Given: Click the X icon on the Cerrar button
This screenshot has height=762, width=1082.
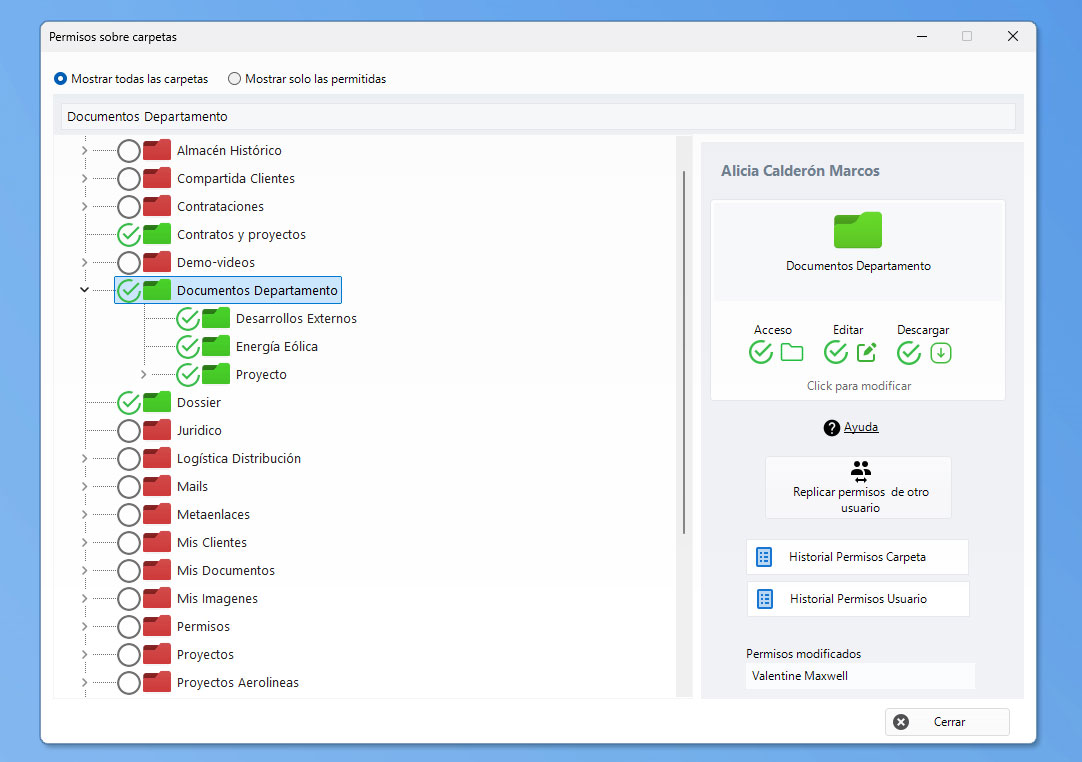Looking at the screenshot, I should pos(901,722).
